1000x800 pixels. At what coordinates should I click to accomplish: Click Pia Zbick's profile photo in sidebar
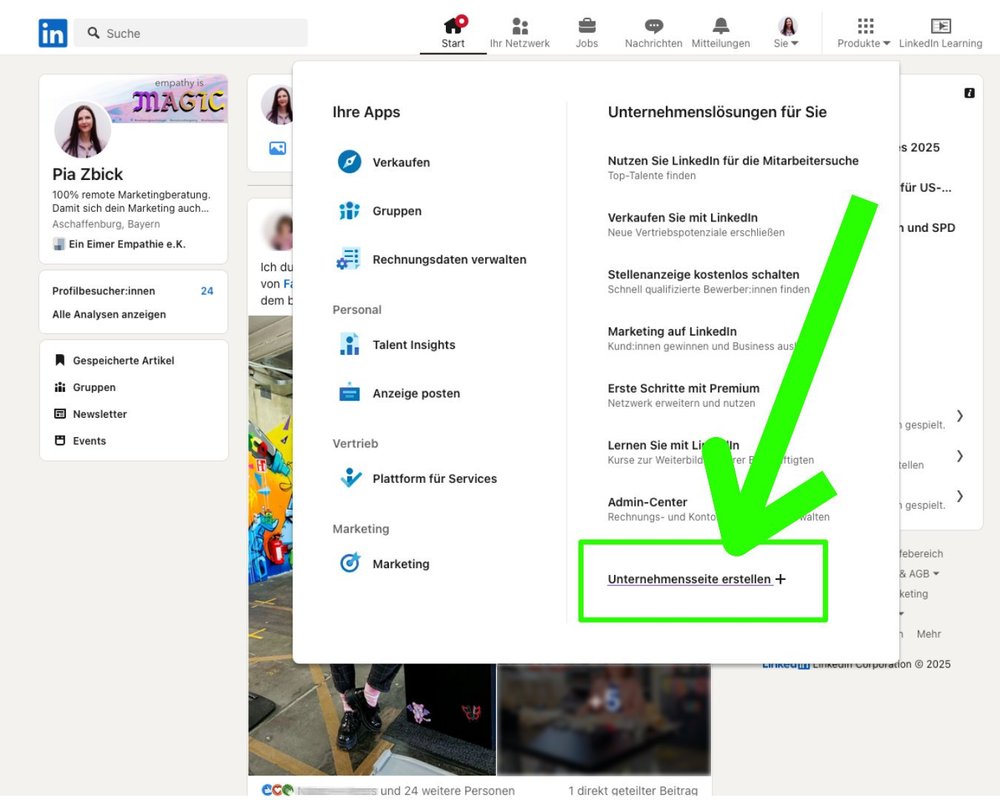pyautogui.click(x=82, y=130)
